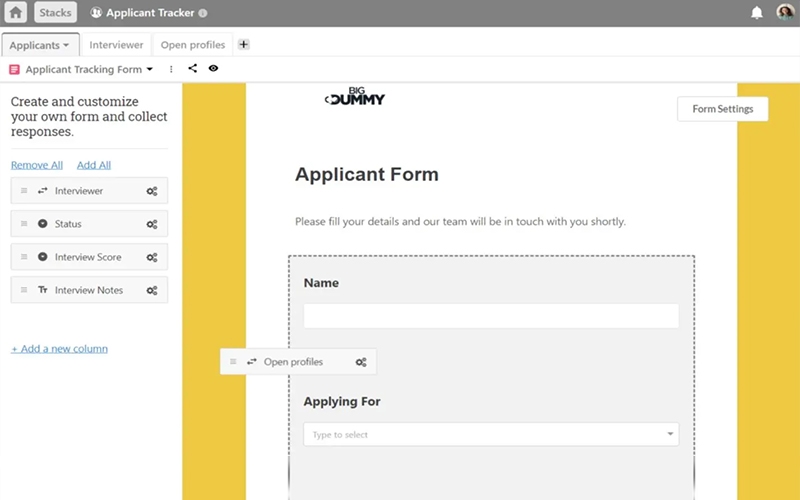This screenshot has height=500, width=800.
Task: Open the Applying For type-to-select dropdown
Action: pyautogui.click(x=491, y=434)
